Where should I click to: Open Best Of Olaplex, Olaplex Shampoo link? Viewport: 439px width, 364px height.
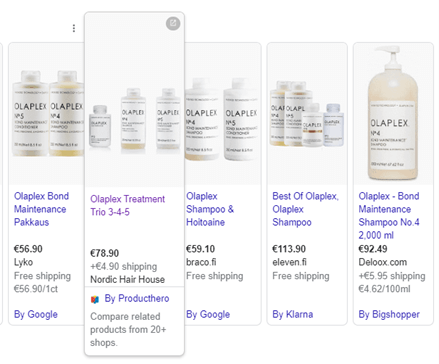[305, 209]
